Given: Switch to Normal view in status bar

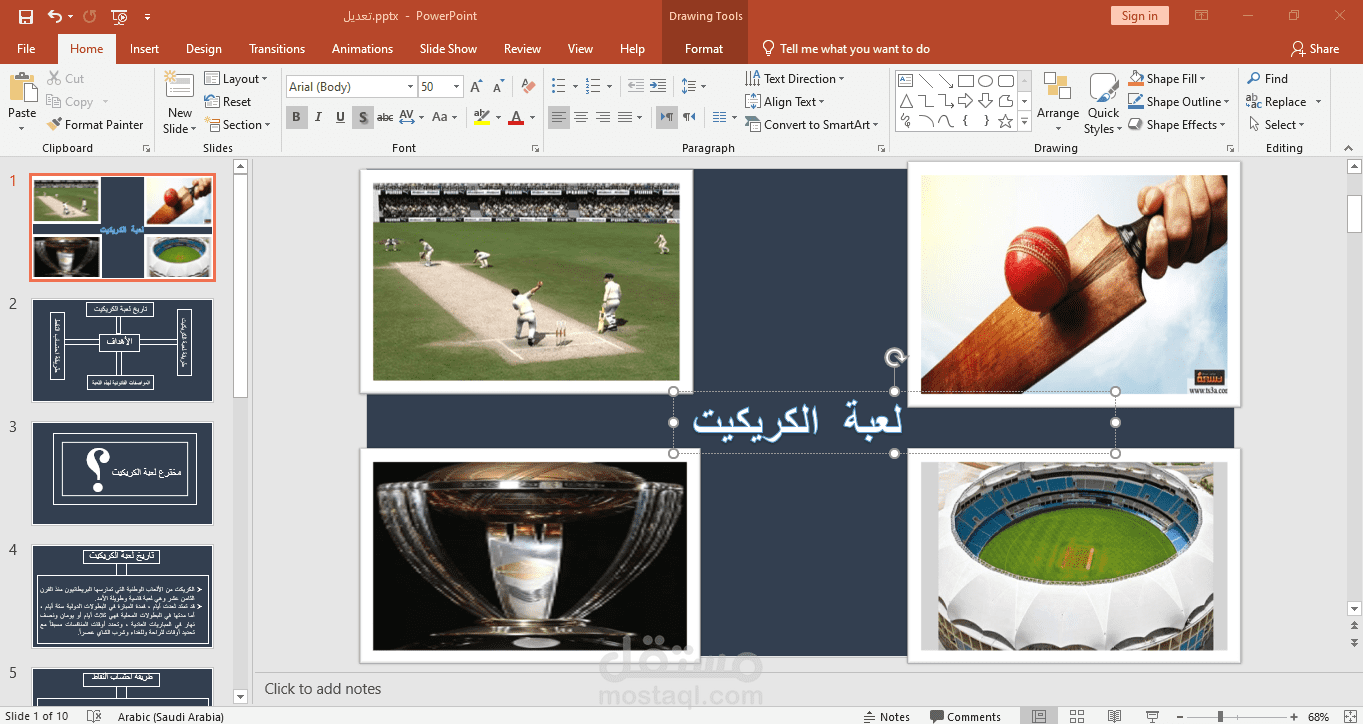Looking at the screenshot, I should tap(1039, 716).
